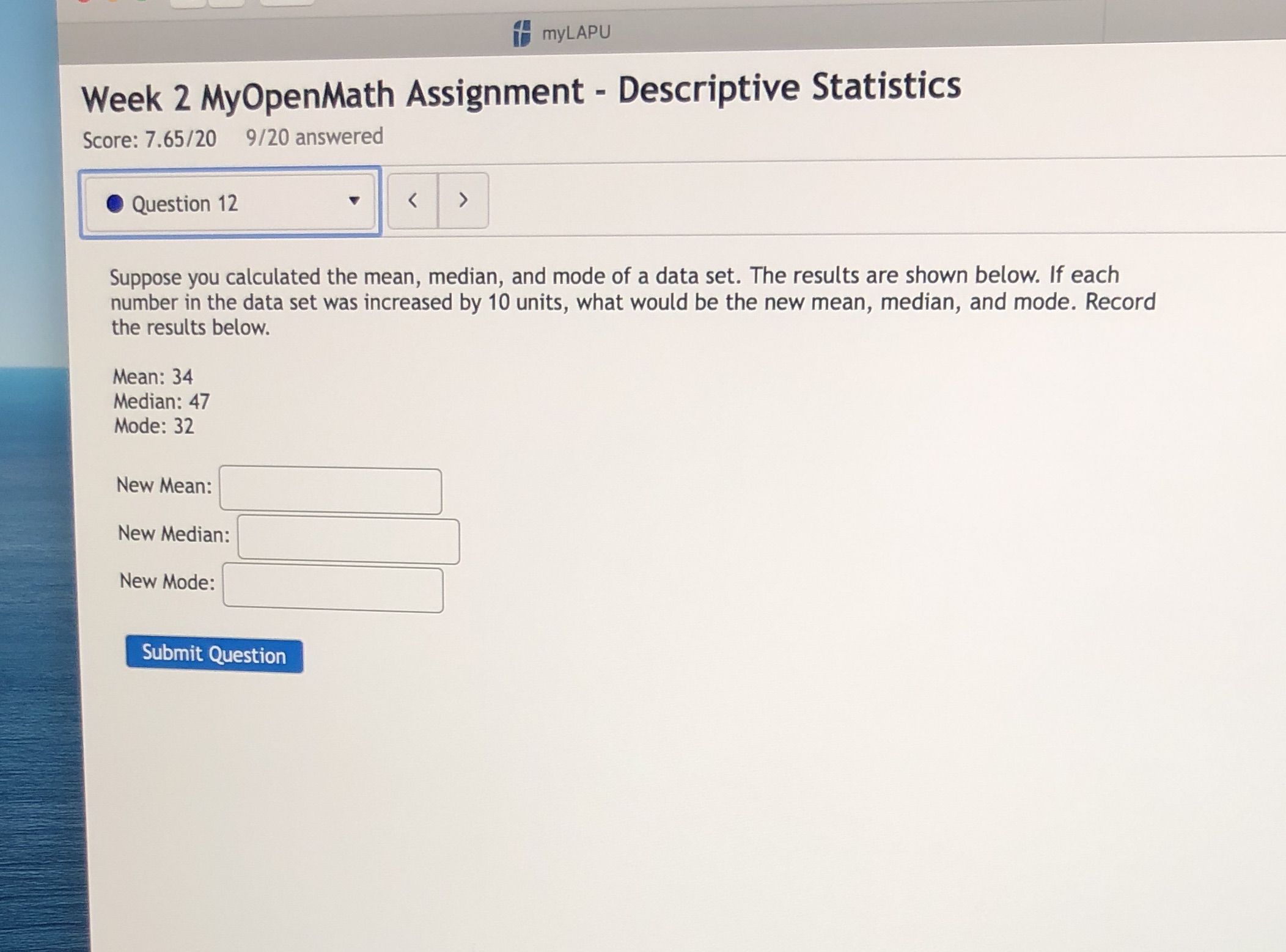Click the myLAPU site icon in the tab
1286x952 pixels.
(521, 32)
